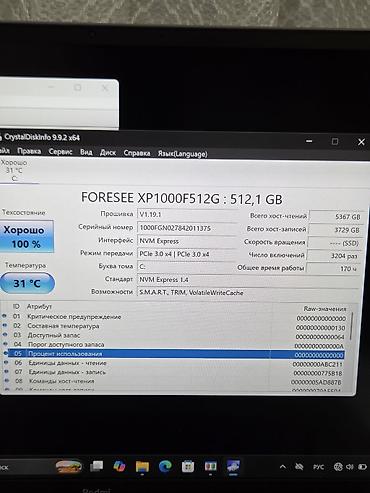Open the Правка menu
The width and height of the screenshot is (370, 493).
(x=29, y=151)
